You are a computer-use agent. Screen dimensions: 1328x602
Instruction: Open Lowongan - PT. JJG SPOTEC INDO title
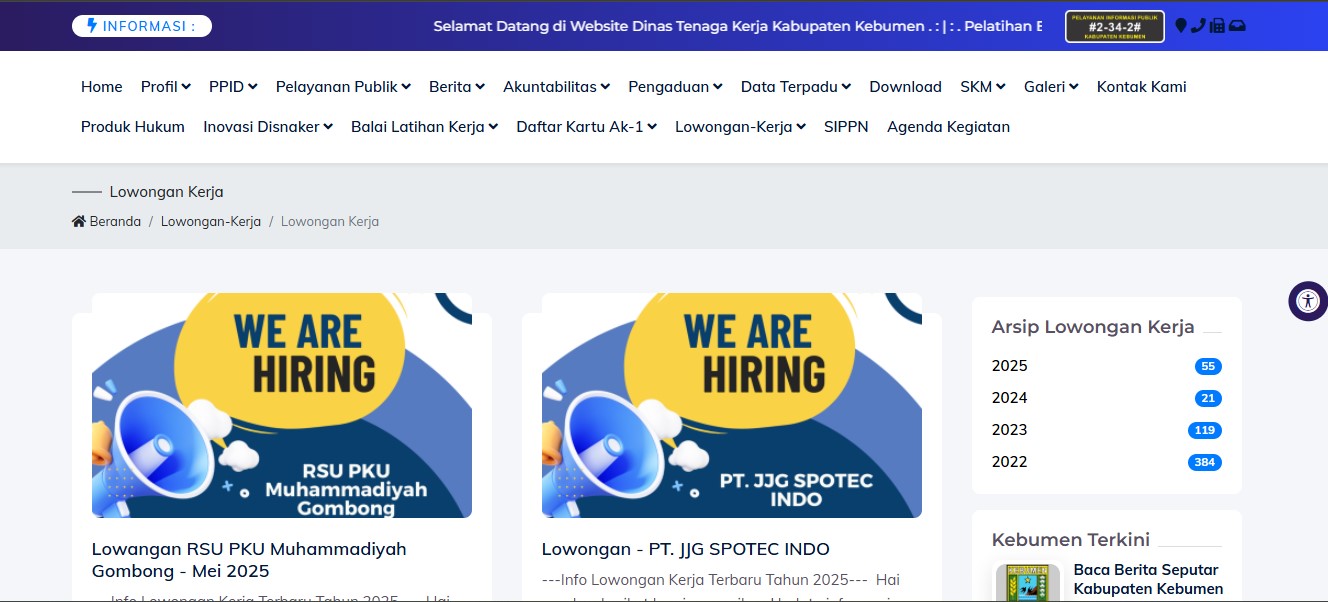[x=686, y=549]
